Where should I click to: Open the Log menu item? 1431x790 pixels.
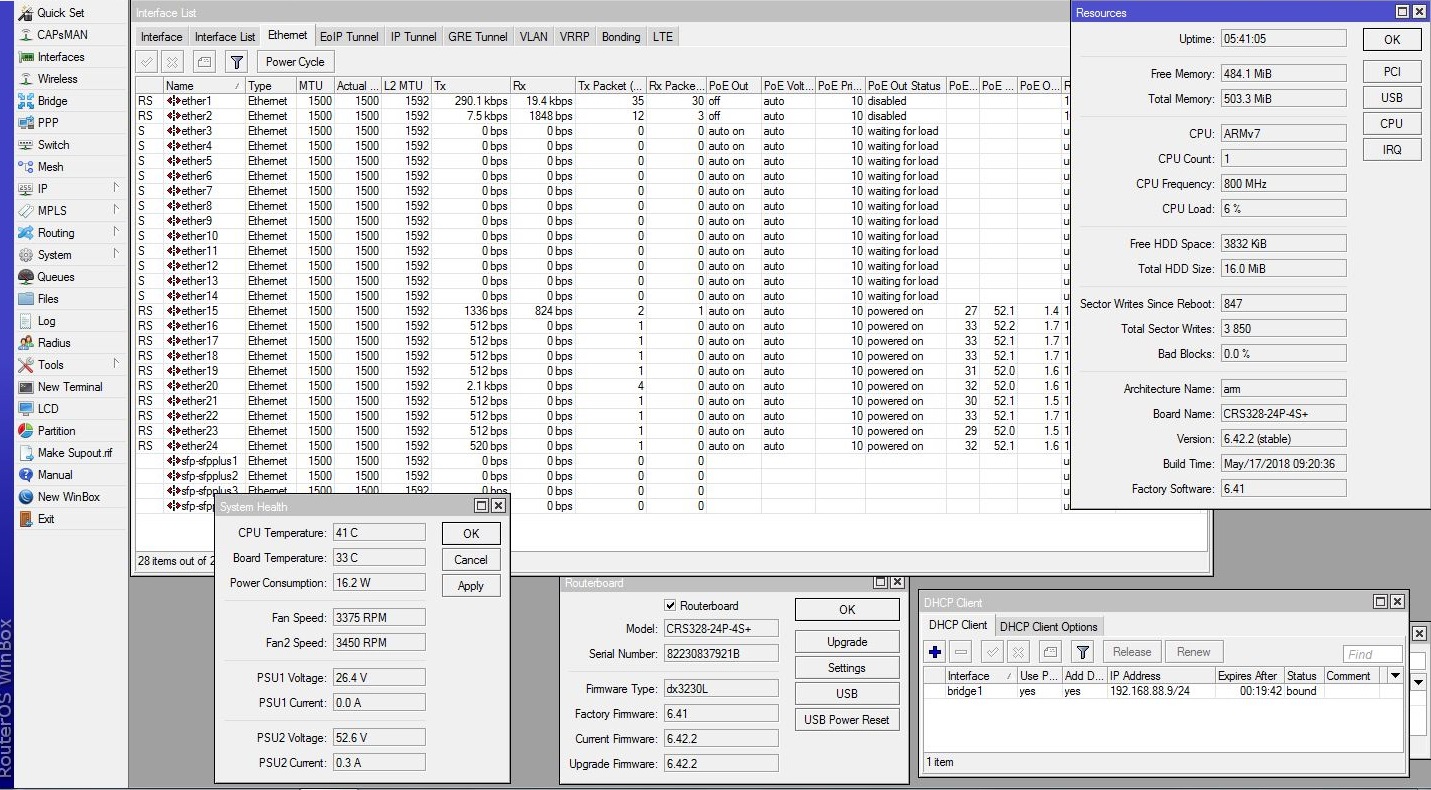pyautogui.click(x=46, y=321)
